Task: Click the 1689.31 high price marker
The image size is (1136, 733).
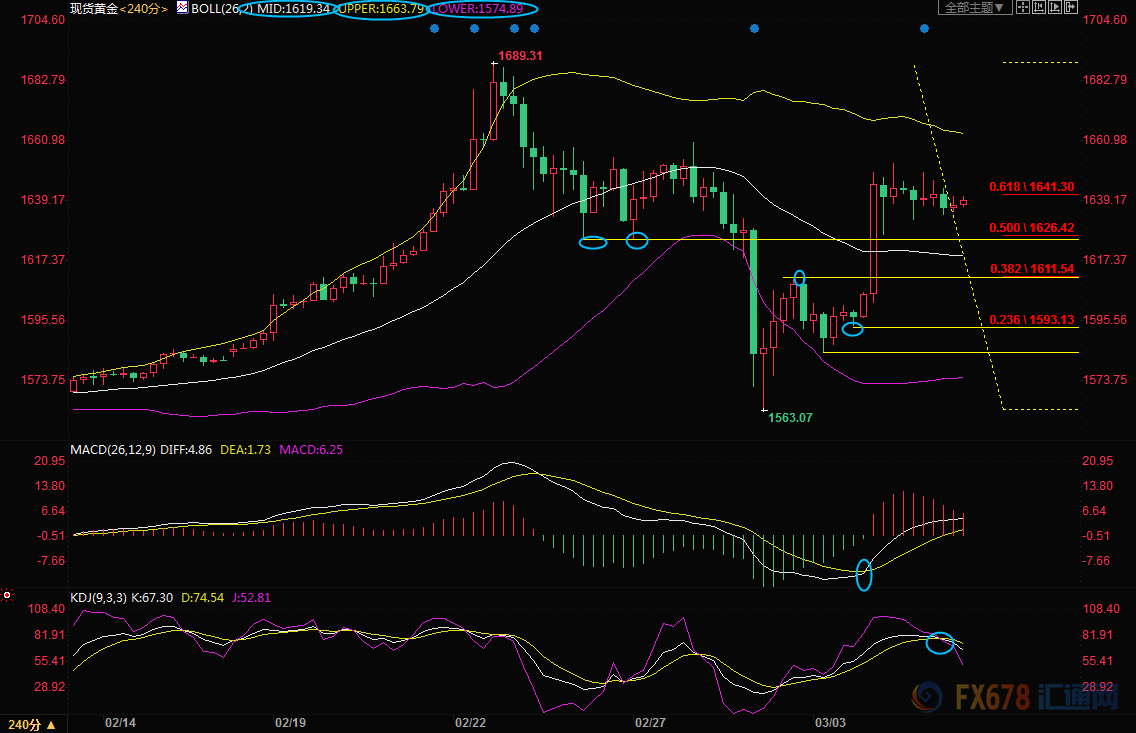Action: (520, 56)
